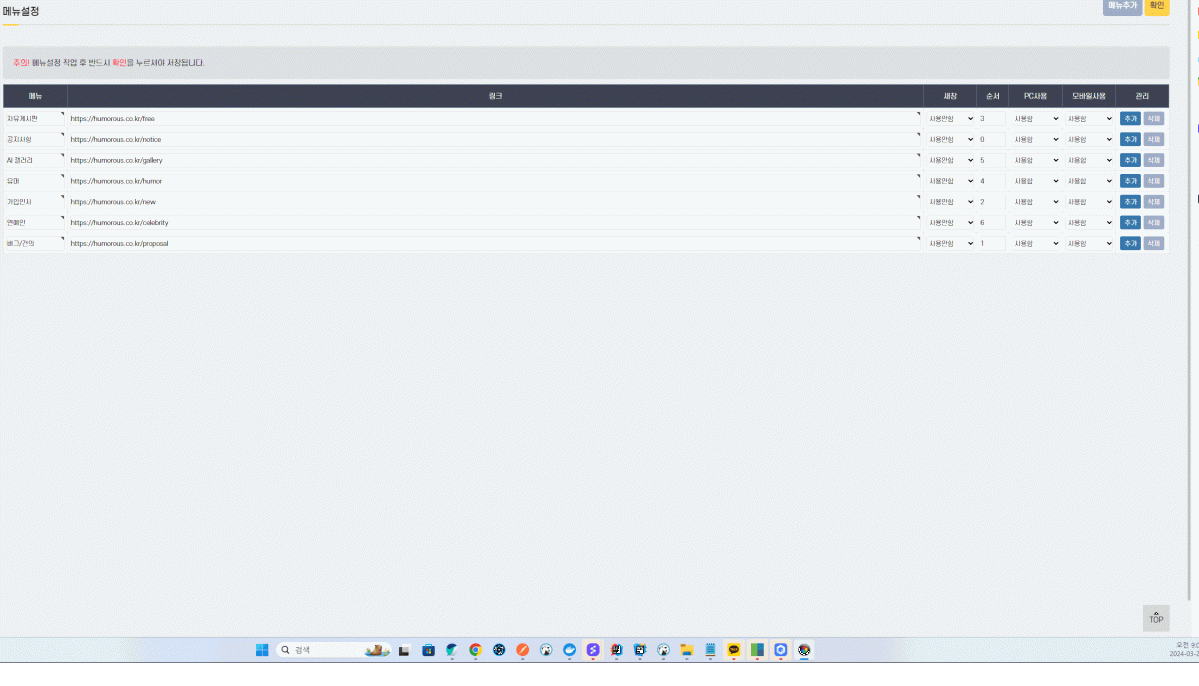Click 삭제 in the 공지사항 row
Viewport: 1199px width, 686px height.
pos(1154,139)
